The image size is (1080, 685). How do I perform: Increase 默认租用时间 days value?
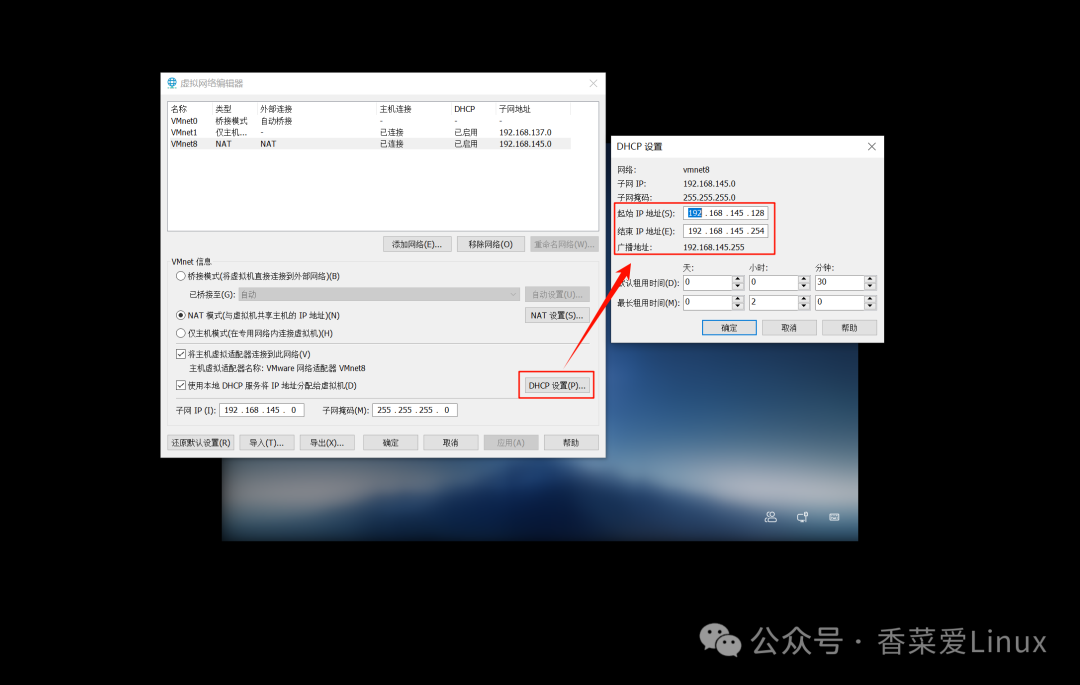(738, 279)
